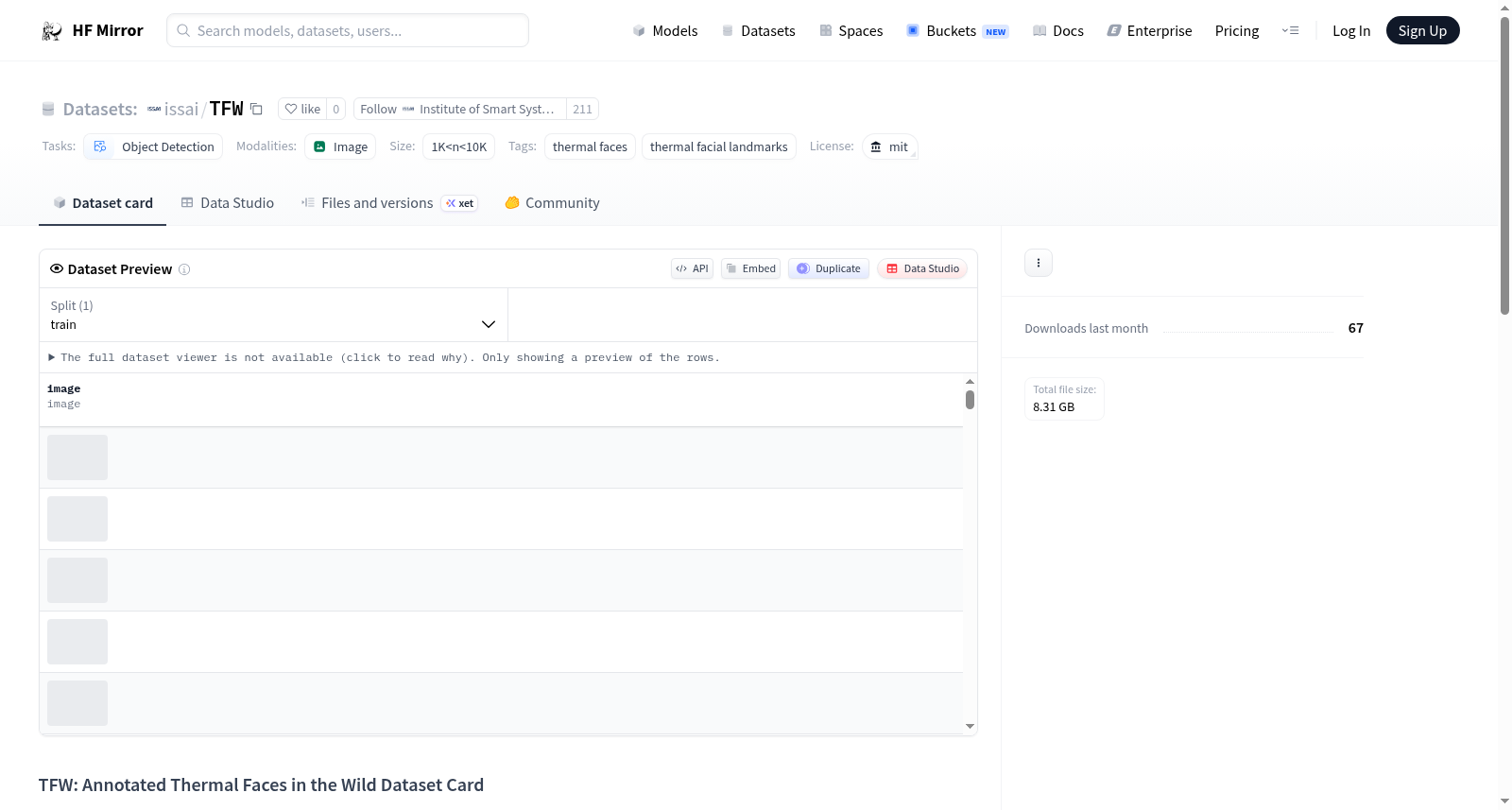Switch to the Community tab

pos(552,203)
